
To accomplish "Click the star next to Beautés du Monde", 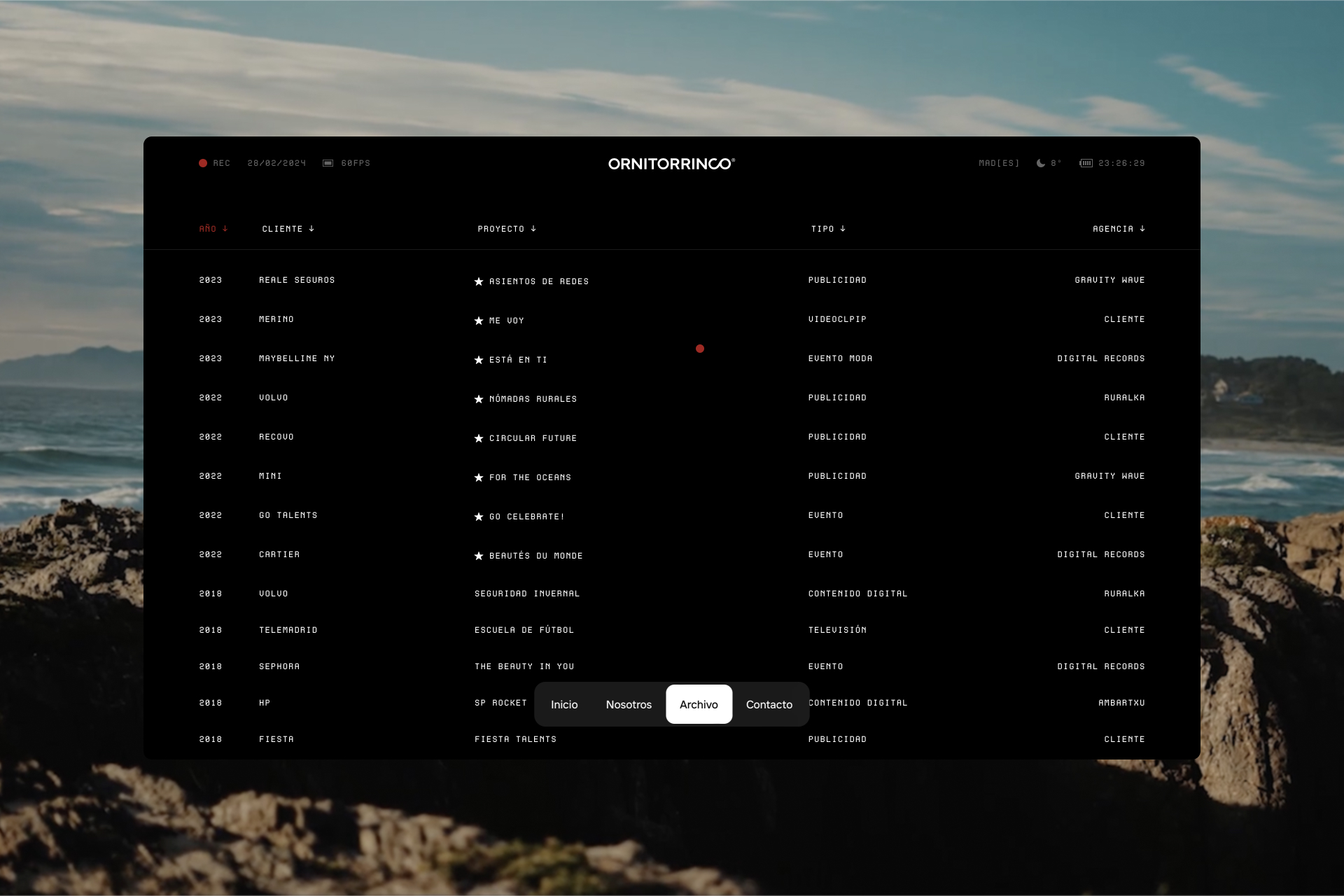I will [479, 556].
